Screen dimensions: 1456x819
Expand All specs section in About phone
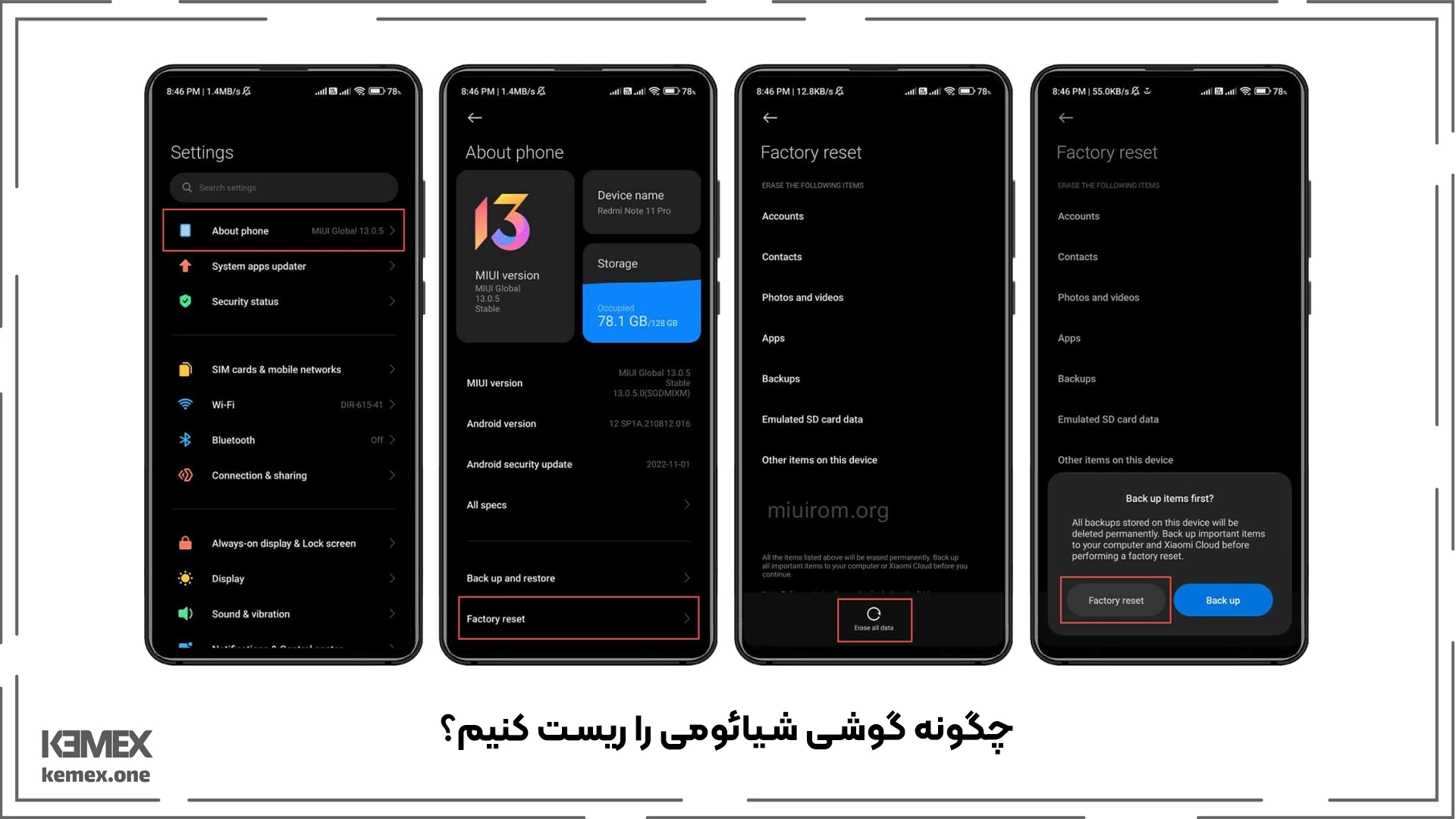point(579,504)
